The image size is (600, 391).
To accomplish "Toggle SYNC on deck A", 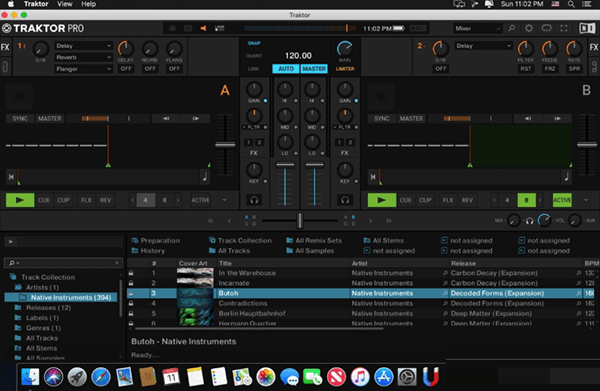I will tap(20, 119).
